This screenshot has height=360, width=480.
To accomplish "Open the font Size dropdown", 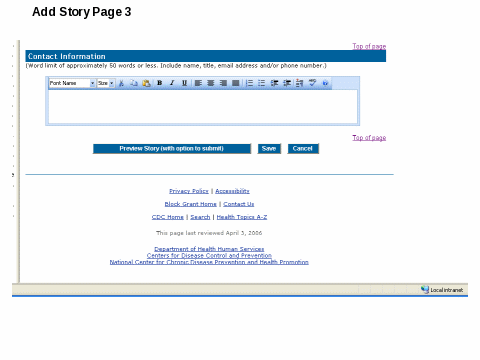I will (x=106, y=83).
